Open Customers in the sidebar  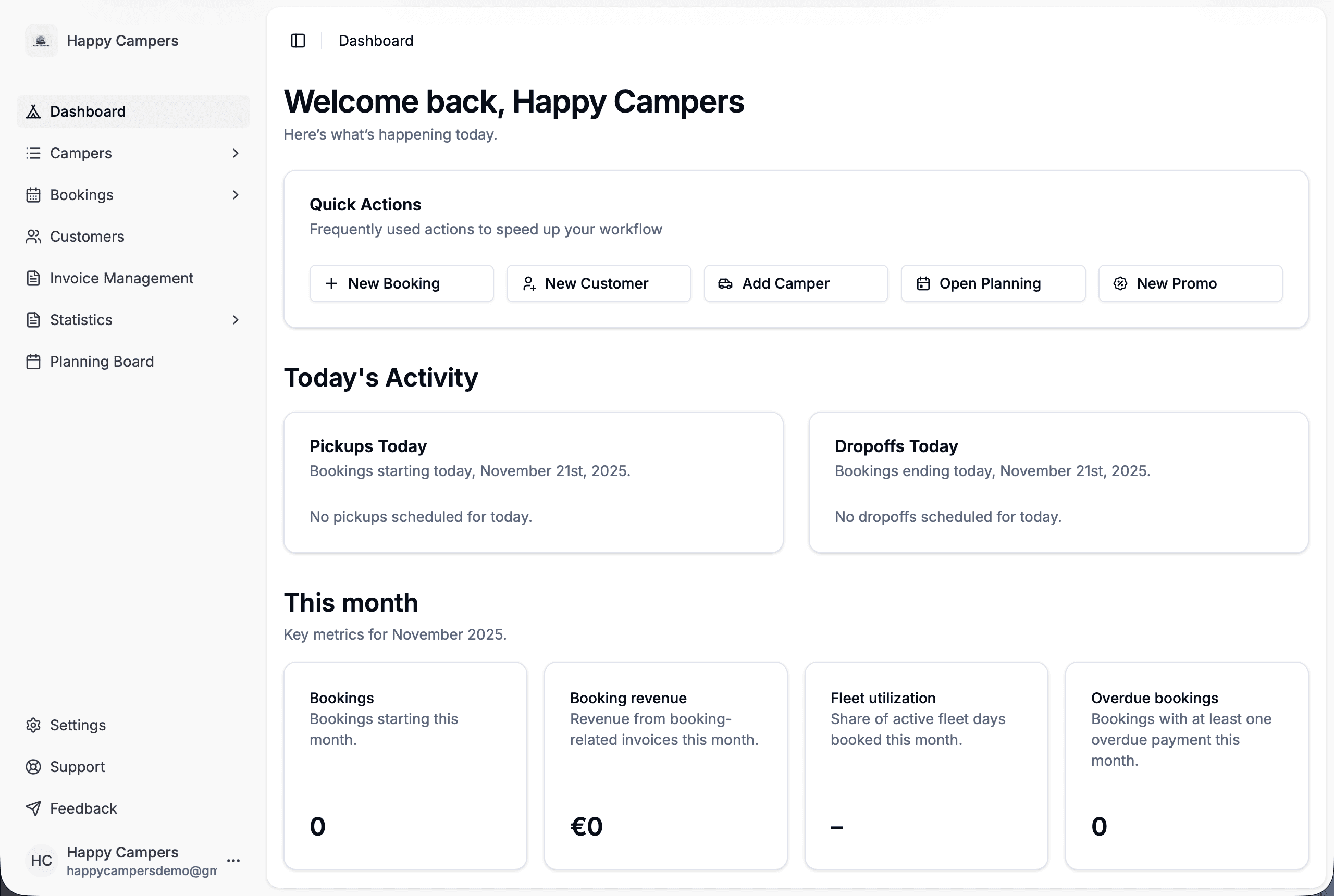(x=87, y=237)
